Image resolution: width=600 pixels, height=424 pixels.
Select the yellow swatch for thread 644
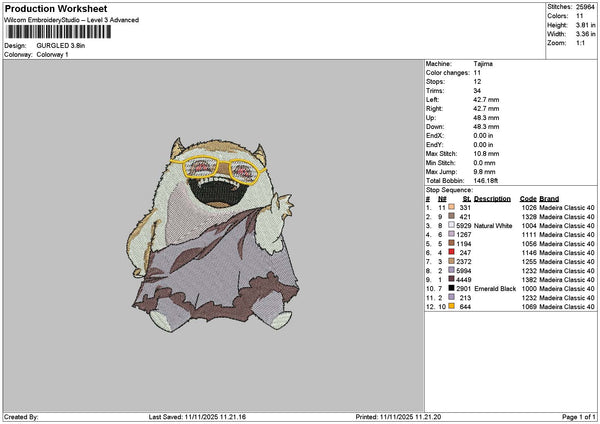coord(452,306)
